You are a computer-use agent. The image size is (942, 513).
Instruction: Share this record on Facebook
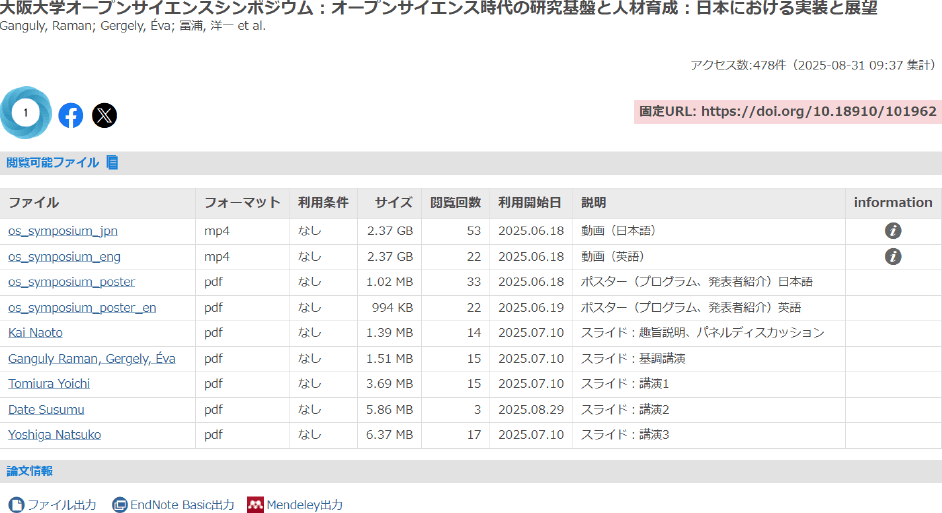tap(71, 115)
